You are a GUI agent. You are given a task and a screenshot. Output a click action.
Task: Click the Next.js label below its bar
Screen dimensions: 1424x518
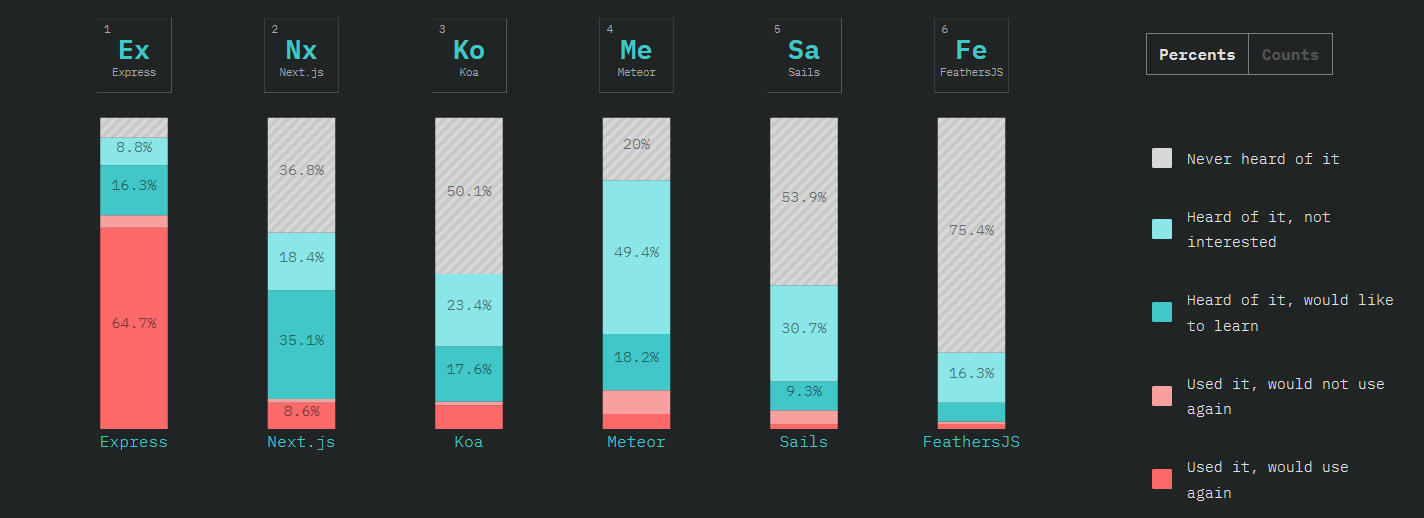tap(301, 442)
